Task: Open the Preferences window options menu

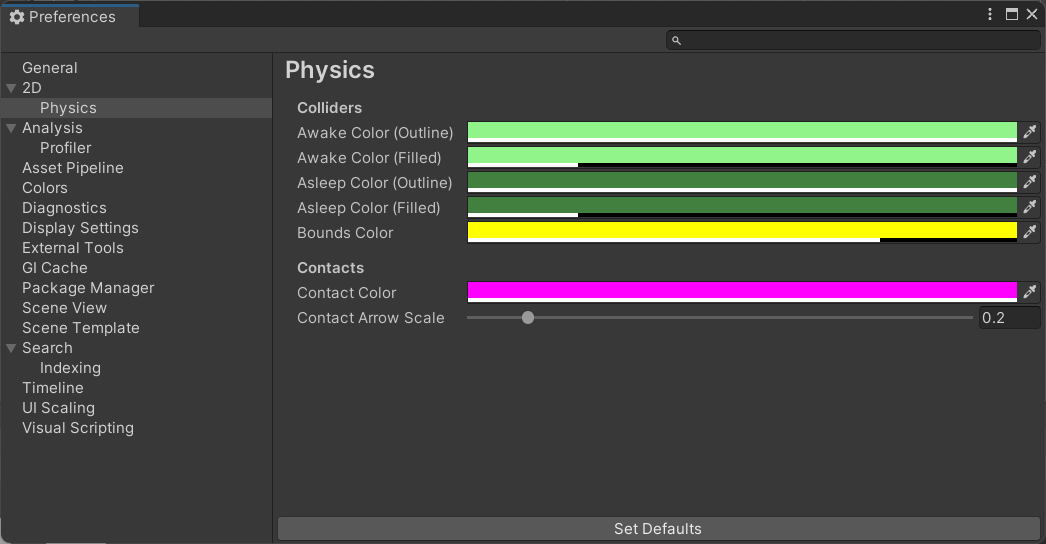Action: click(990, 15)
